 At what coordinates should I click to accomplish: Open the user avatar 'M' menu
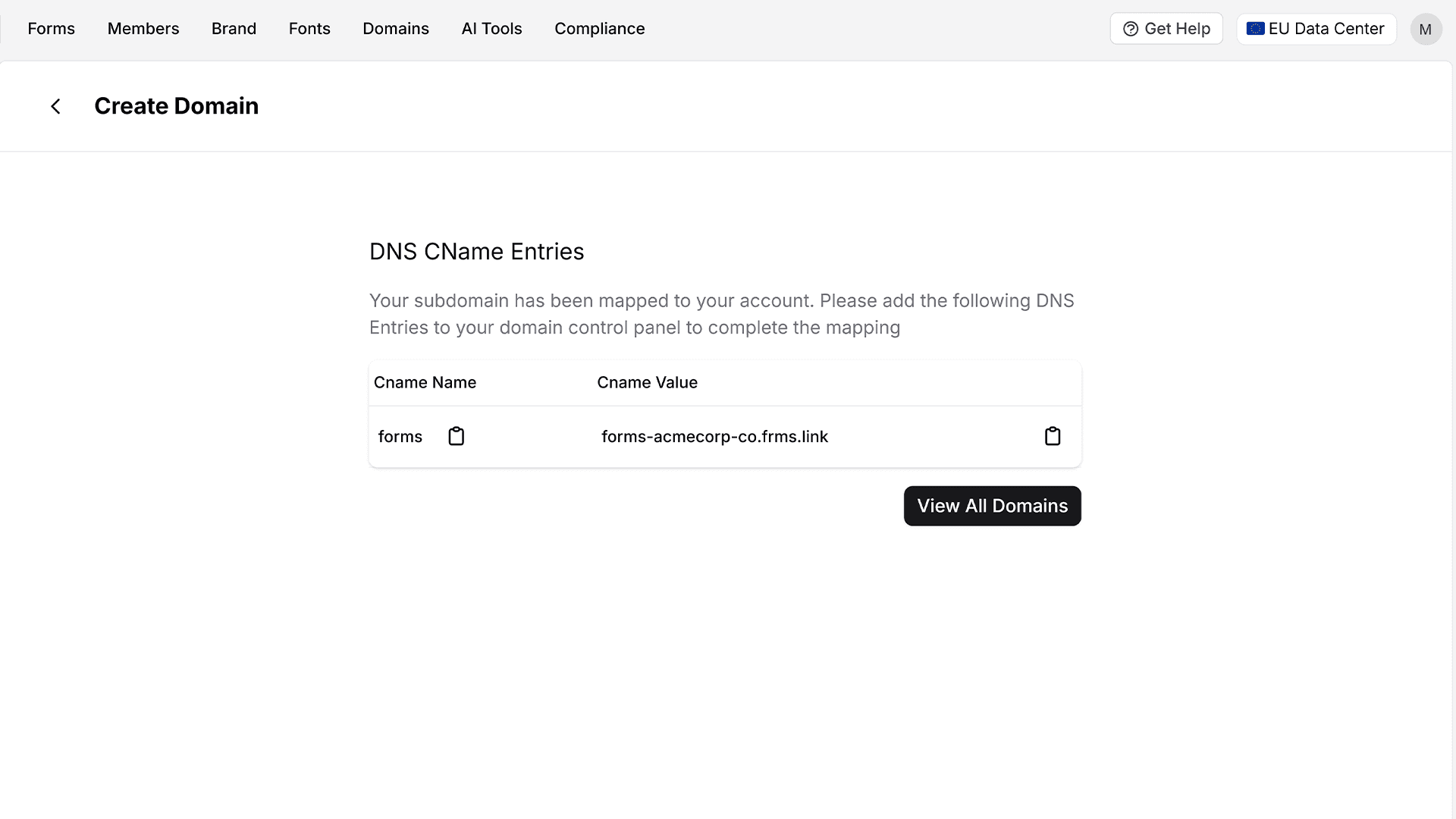coord(1426,29)
